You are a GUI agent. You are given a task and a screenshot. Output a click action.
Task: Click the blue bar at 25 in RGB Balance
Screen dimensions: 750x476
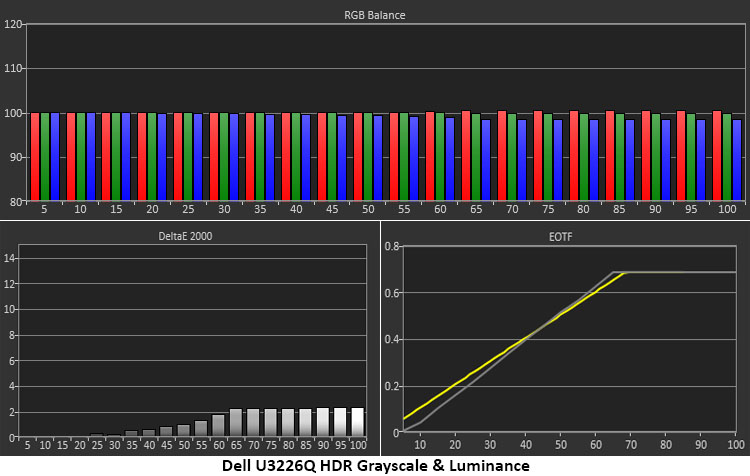[198, 157]
